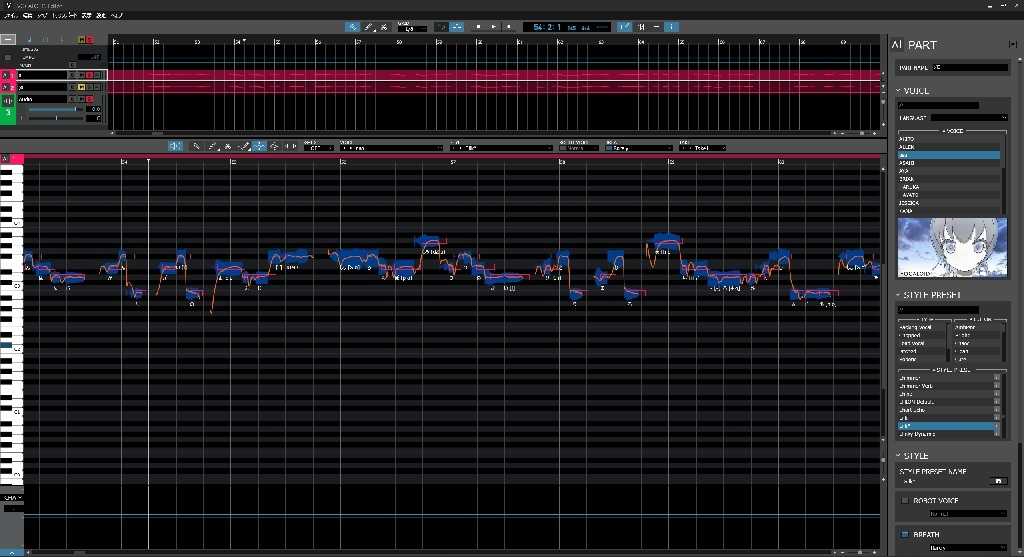Click the voice character portrait thumbnail
The width and height of the screenshot is (1024, 557).
[x=952, y=248]
